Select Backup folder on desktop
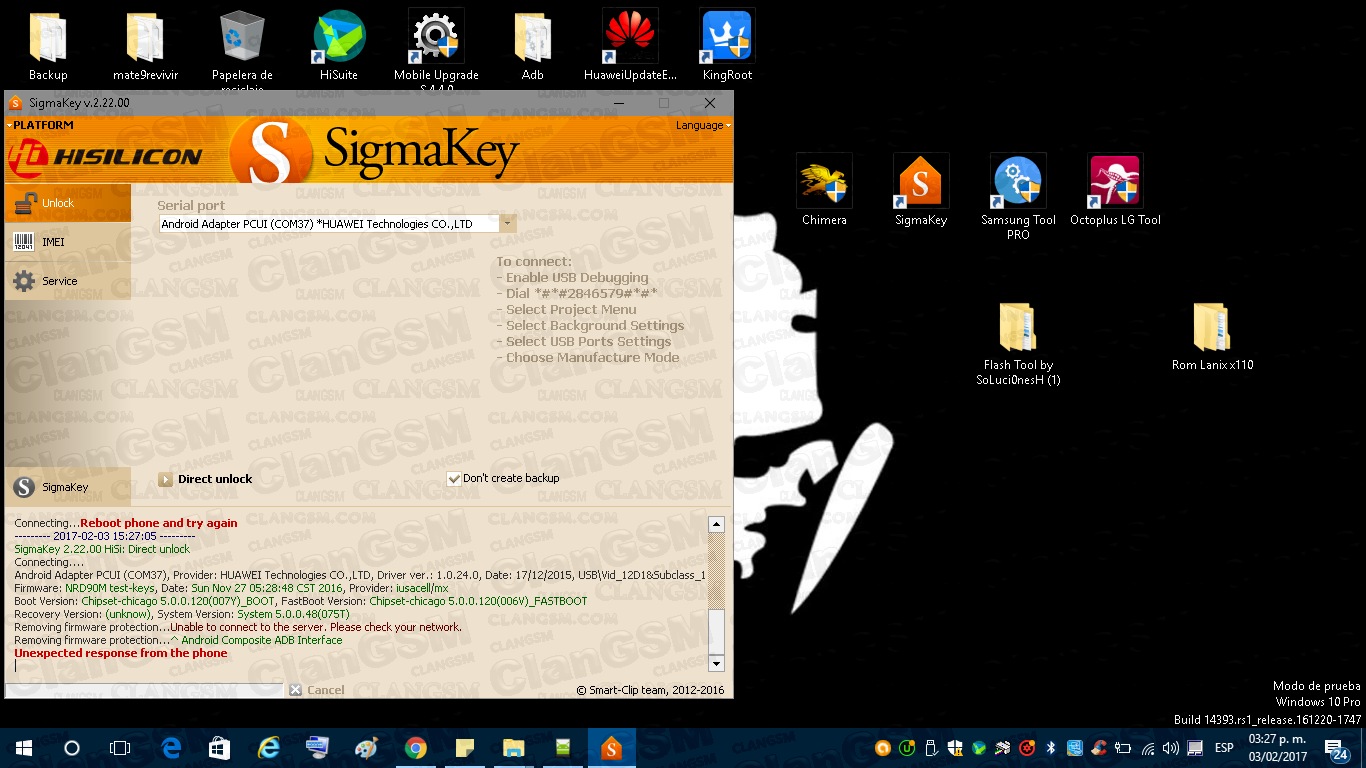 click(x=48, y=48)
